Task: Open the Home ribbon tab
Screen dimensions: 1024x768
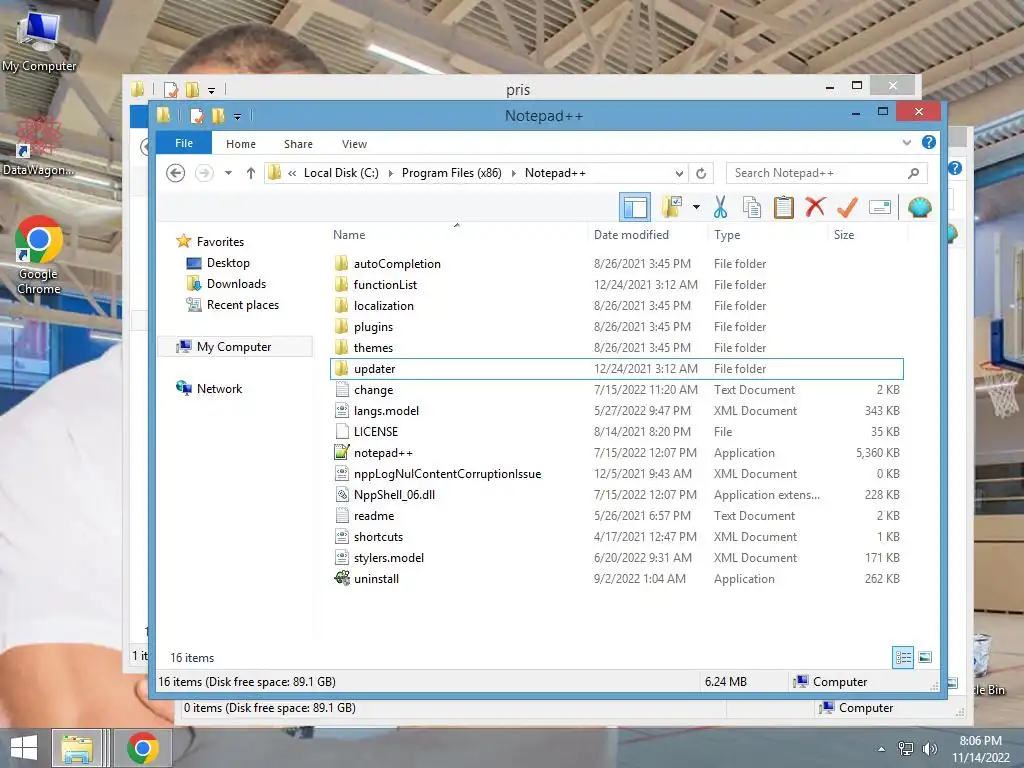Action: point(240,144)
